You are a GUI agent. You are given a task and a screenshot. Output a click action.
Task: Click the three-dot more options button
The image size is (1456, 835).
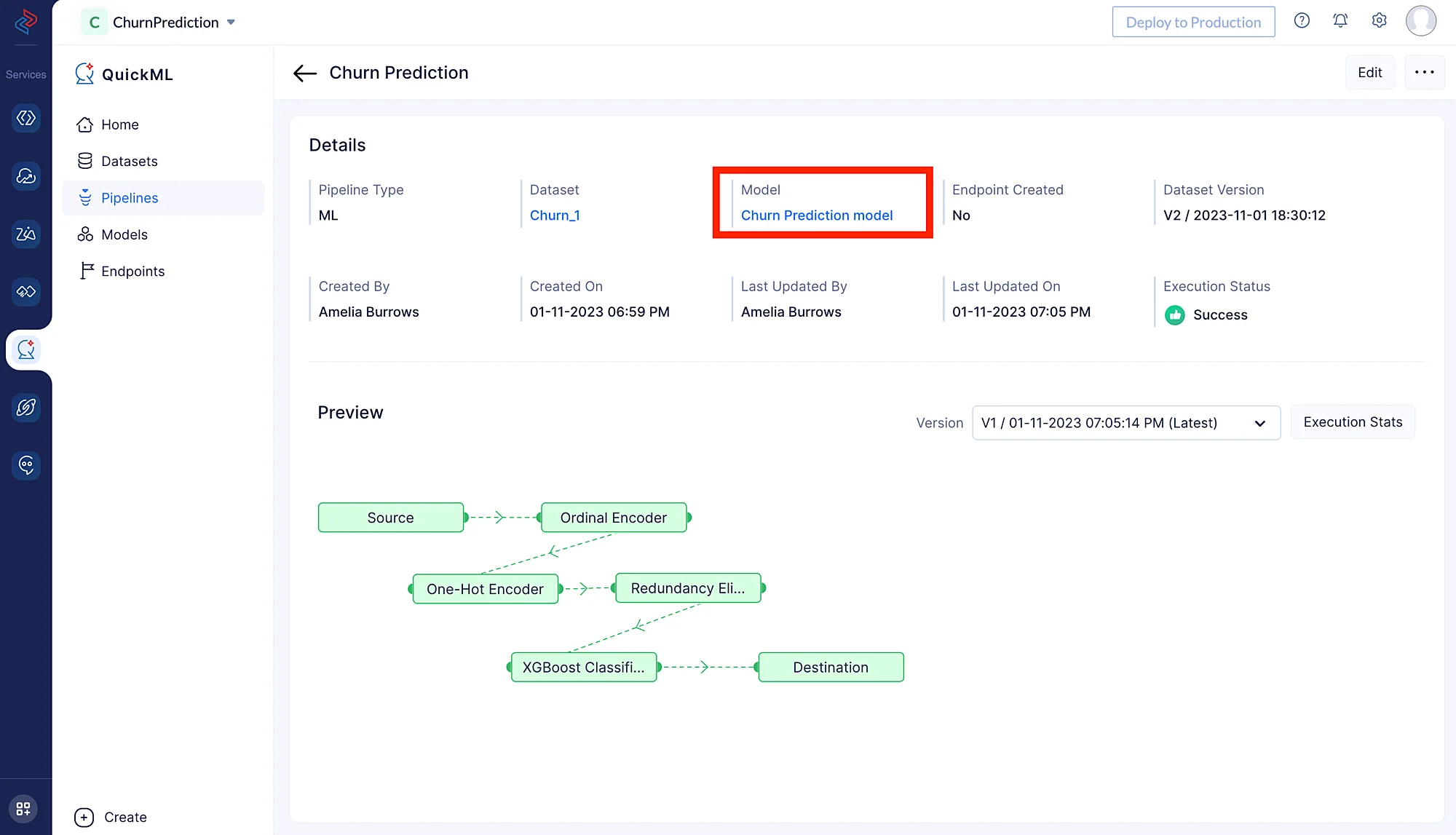(x=1424, y=72)
